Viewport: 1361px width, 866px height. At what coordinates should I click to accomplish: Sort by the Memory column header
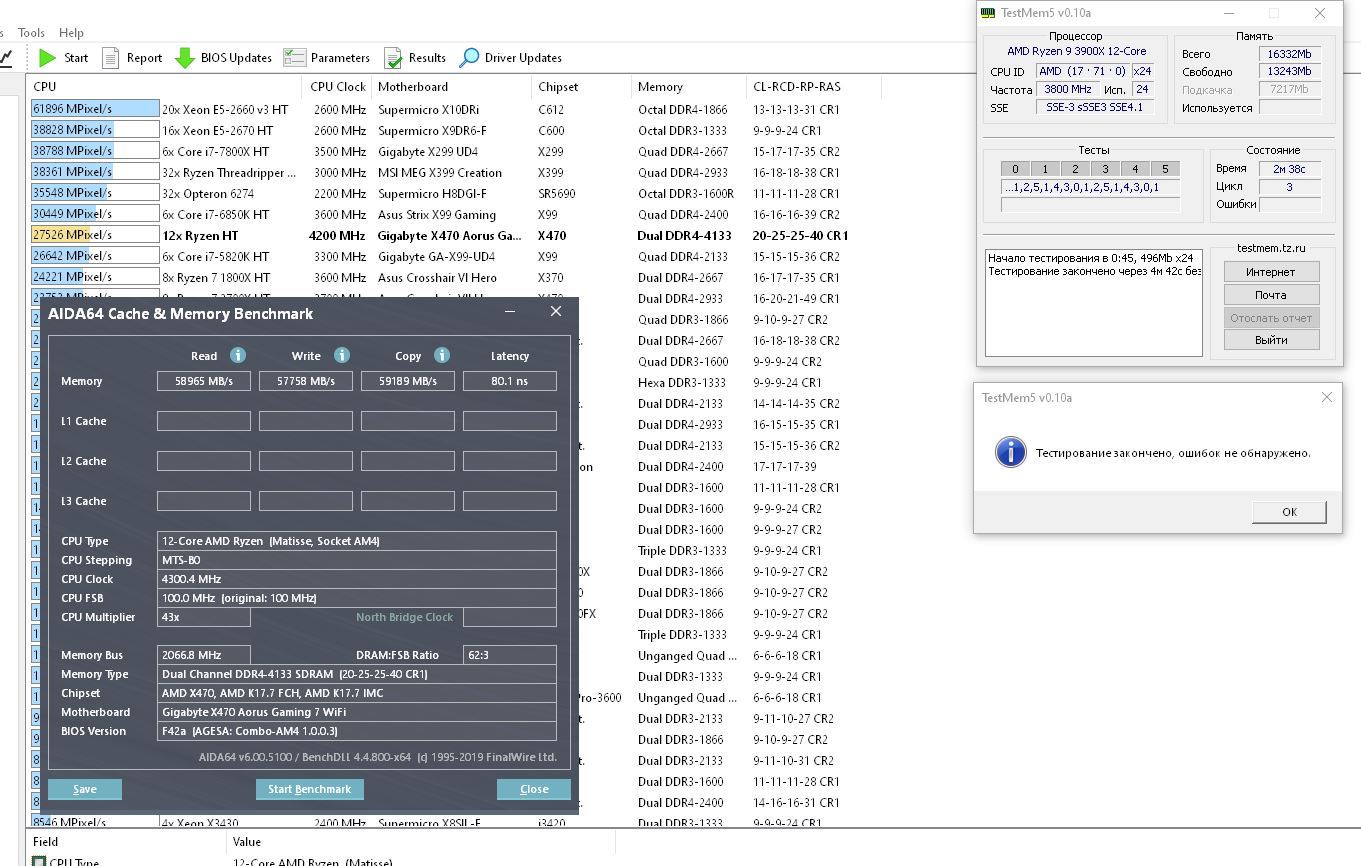(690, 87)
